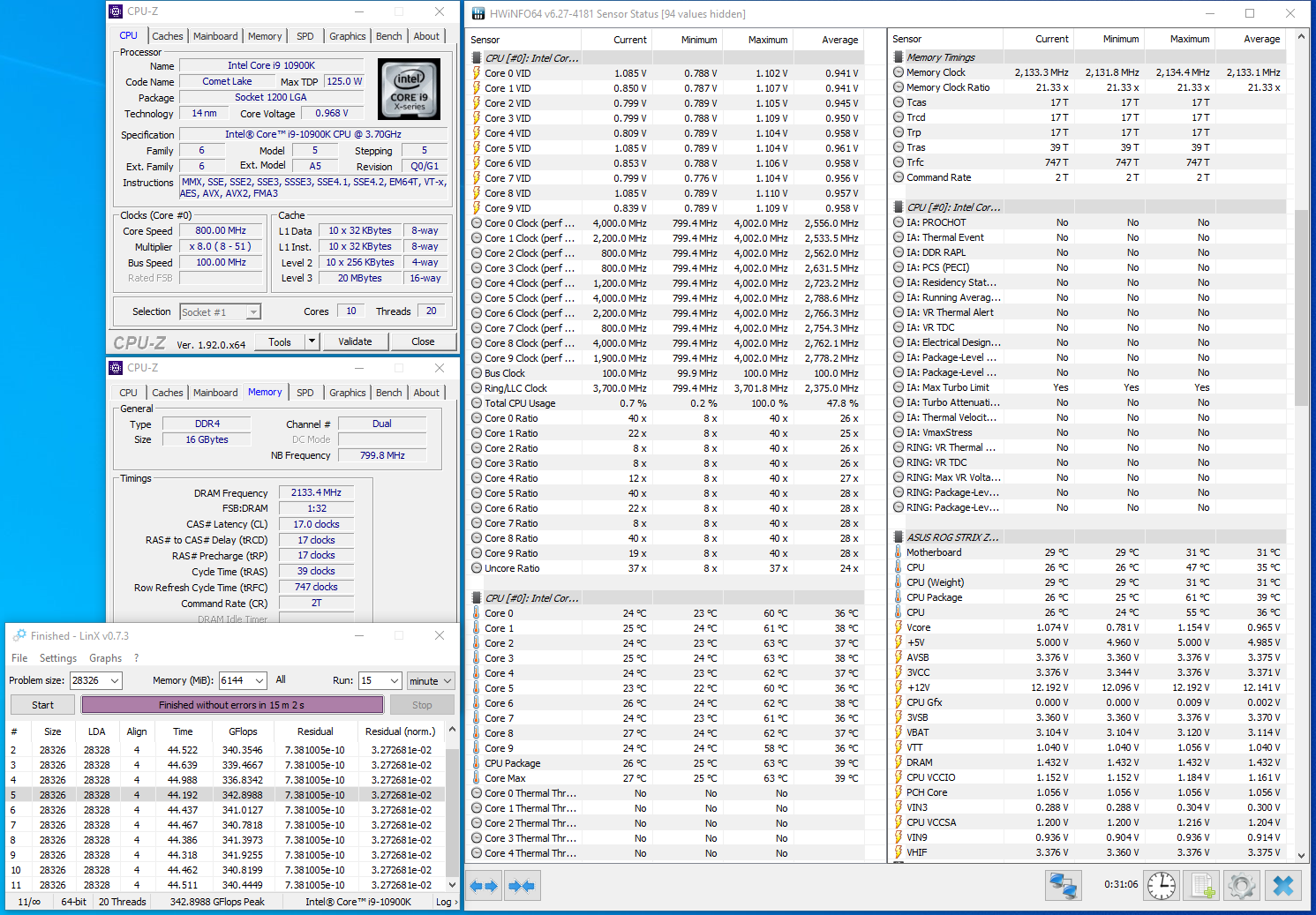The height and width of the screenshot is (915, 1316).
Task: Click the expand columns arrows icon in HWiNFO
Action: point(484,886)
